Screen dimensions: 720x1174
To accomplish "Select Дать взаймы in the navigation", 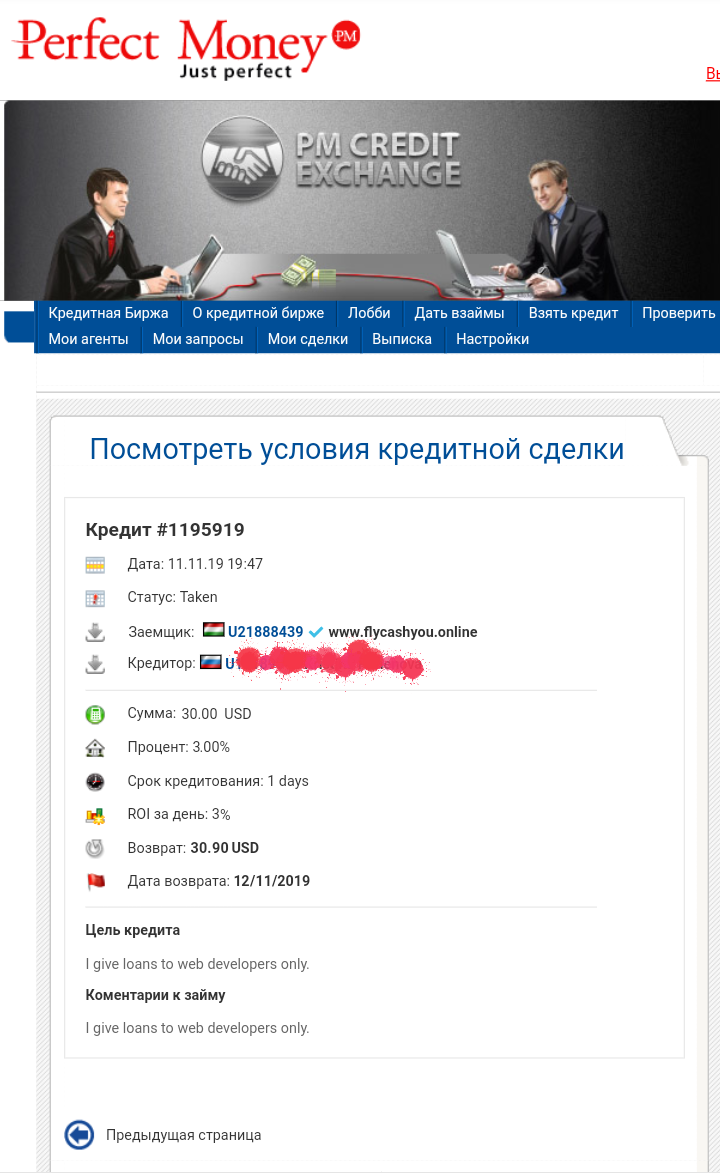I will click(x=460, y=313).
